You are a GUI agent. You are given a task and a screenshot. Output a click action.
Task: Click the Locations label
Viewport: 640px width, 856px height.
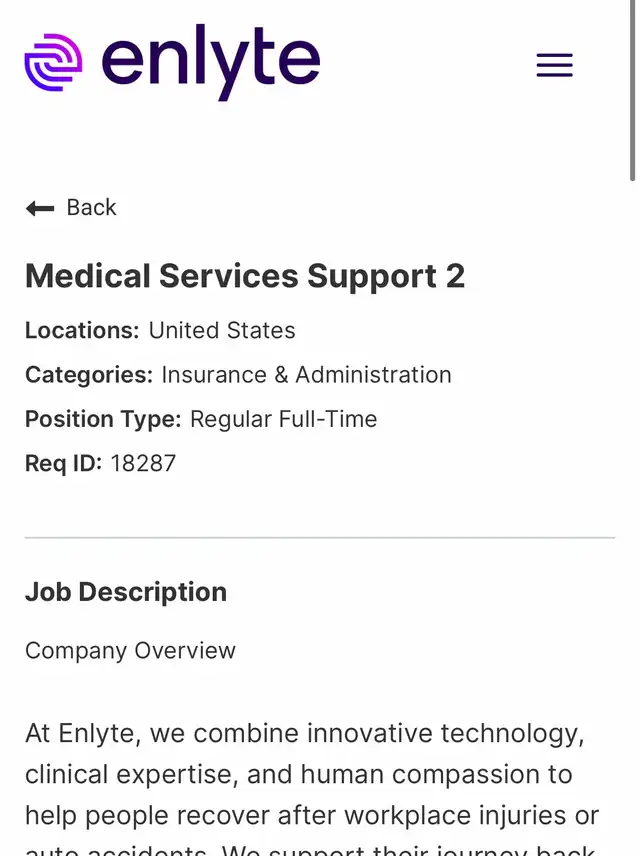click(x=82, y=331)
